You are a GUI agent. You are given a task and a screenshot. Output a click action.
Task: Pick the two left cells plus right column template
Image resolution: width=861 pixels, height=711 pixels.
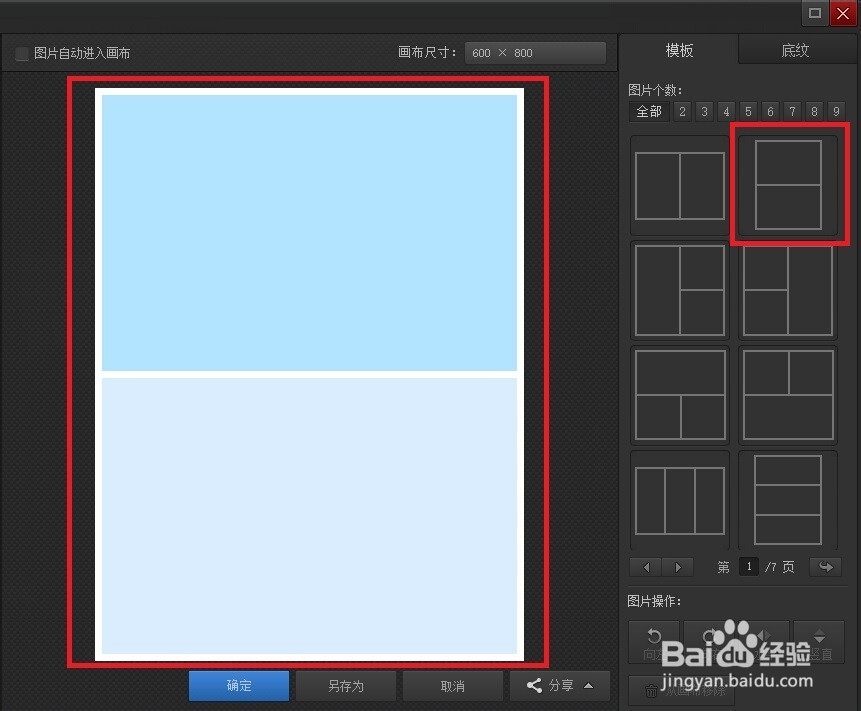[x=789, y=291]
